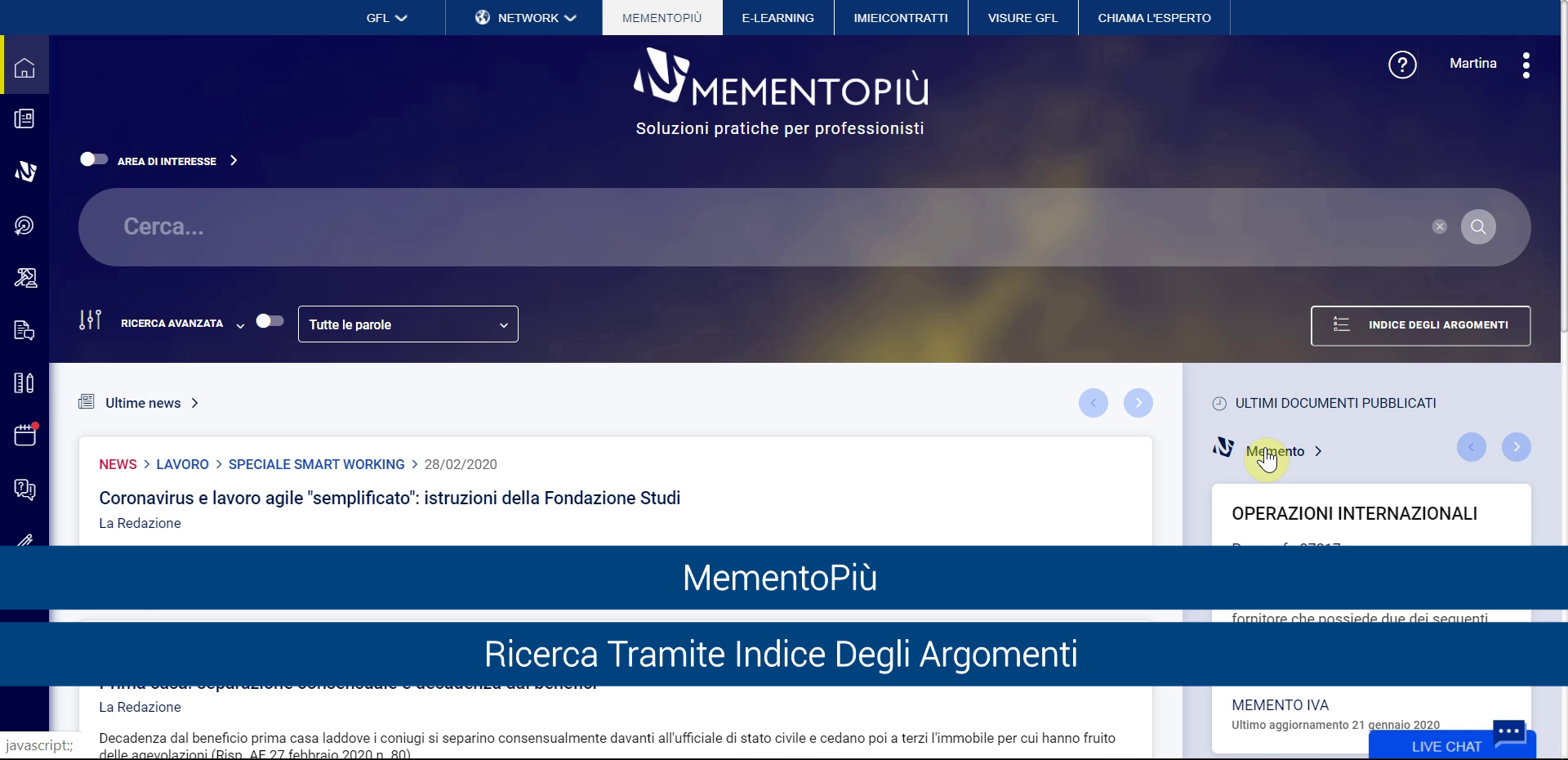Click the MementoPiù header logo
1568x760 pixels.
click(x=780, y=77)
